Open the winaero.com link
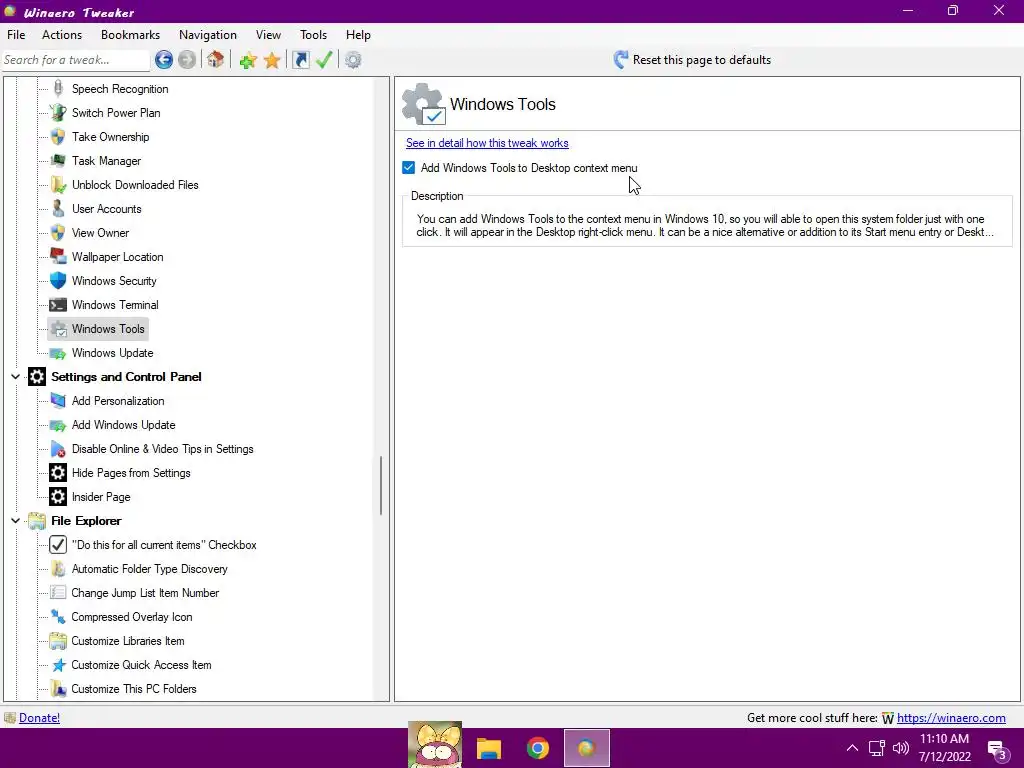1024x768 pixels. 951,718
